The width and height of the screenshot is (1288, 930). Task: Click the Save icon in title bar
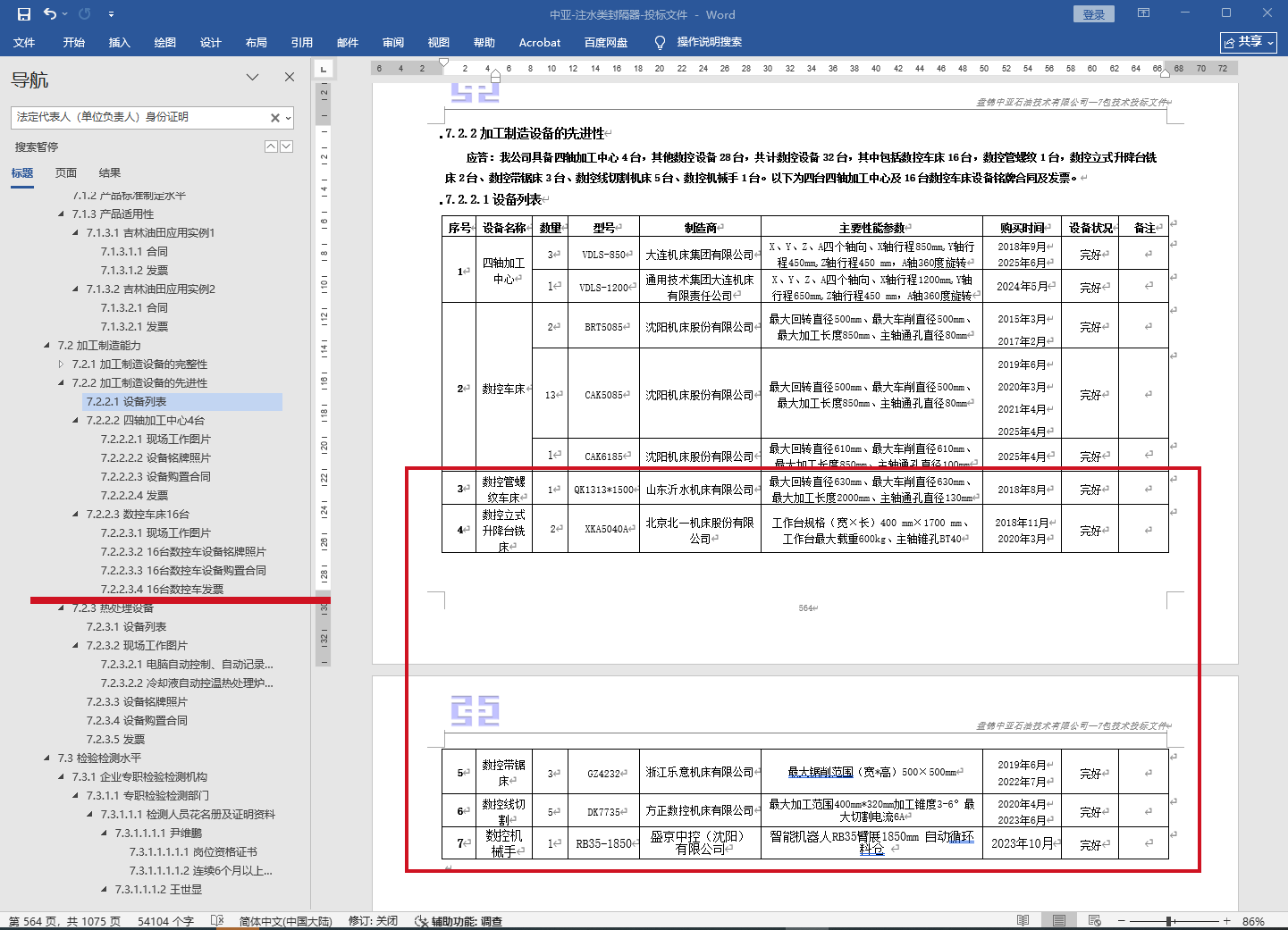coord(24,14)
